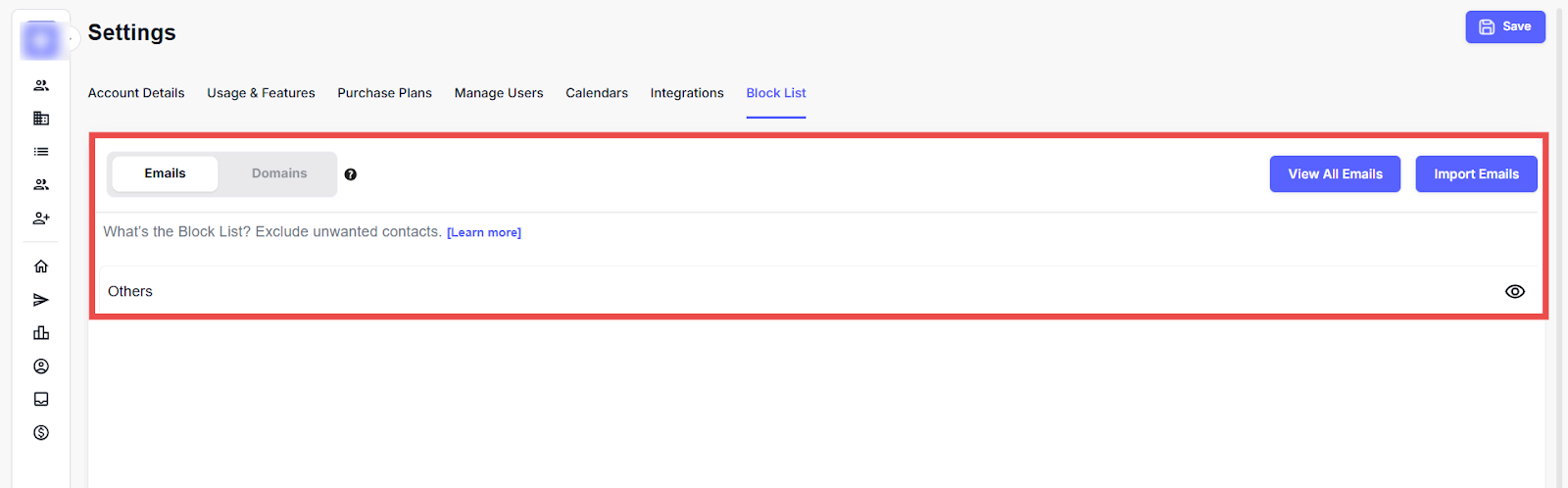
Task: Click the help question mark icon
Action: [350, 174]
